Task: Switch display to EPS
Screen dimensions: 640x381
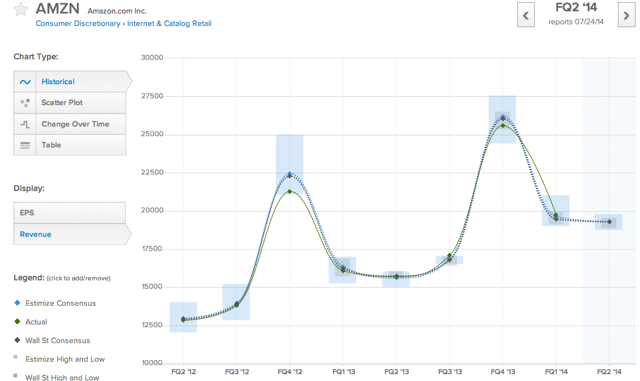Action: (70, 213)
